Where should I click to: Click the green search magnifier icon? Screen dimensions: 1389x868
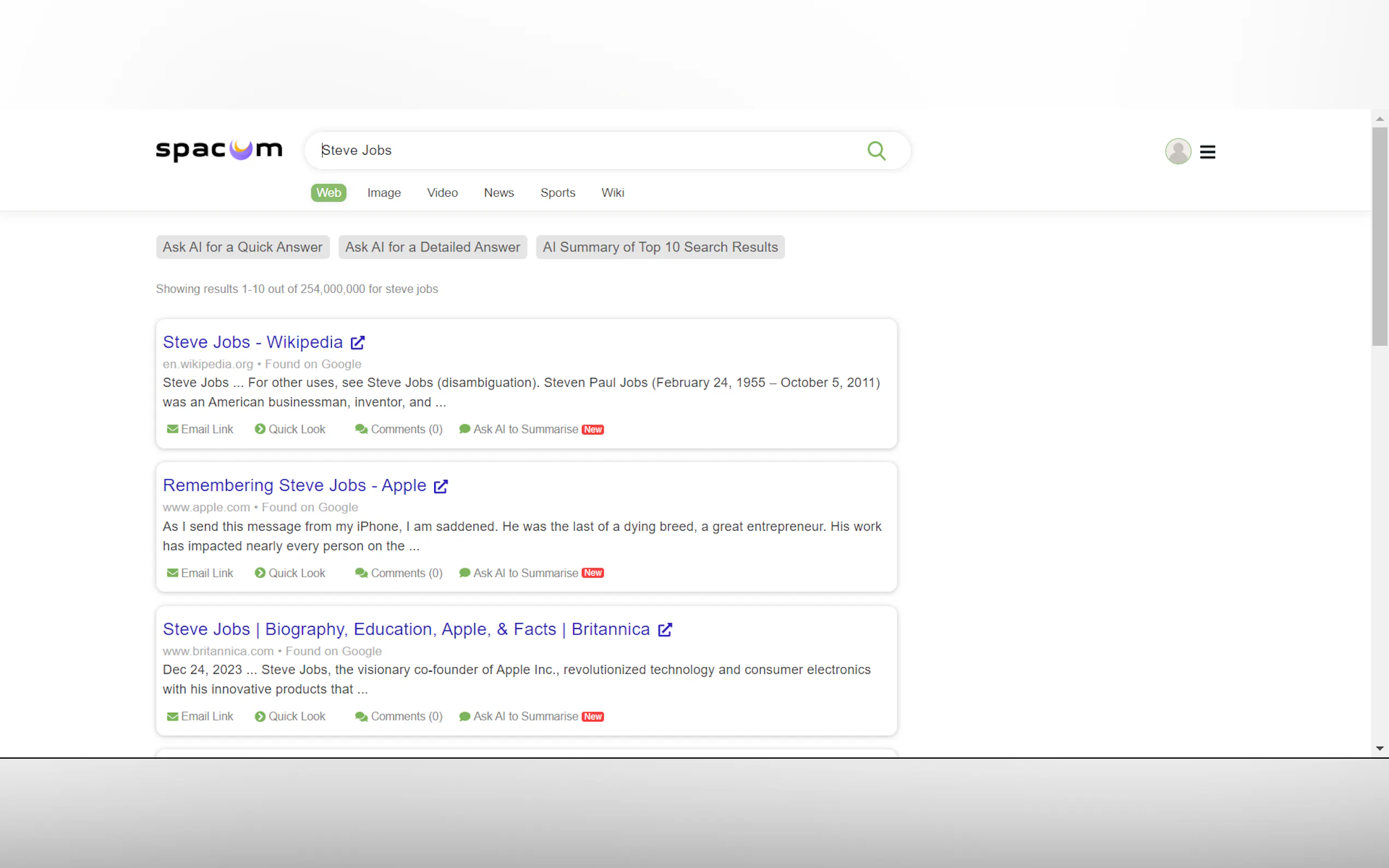pyautogui.click(x=876, y=150)
